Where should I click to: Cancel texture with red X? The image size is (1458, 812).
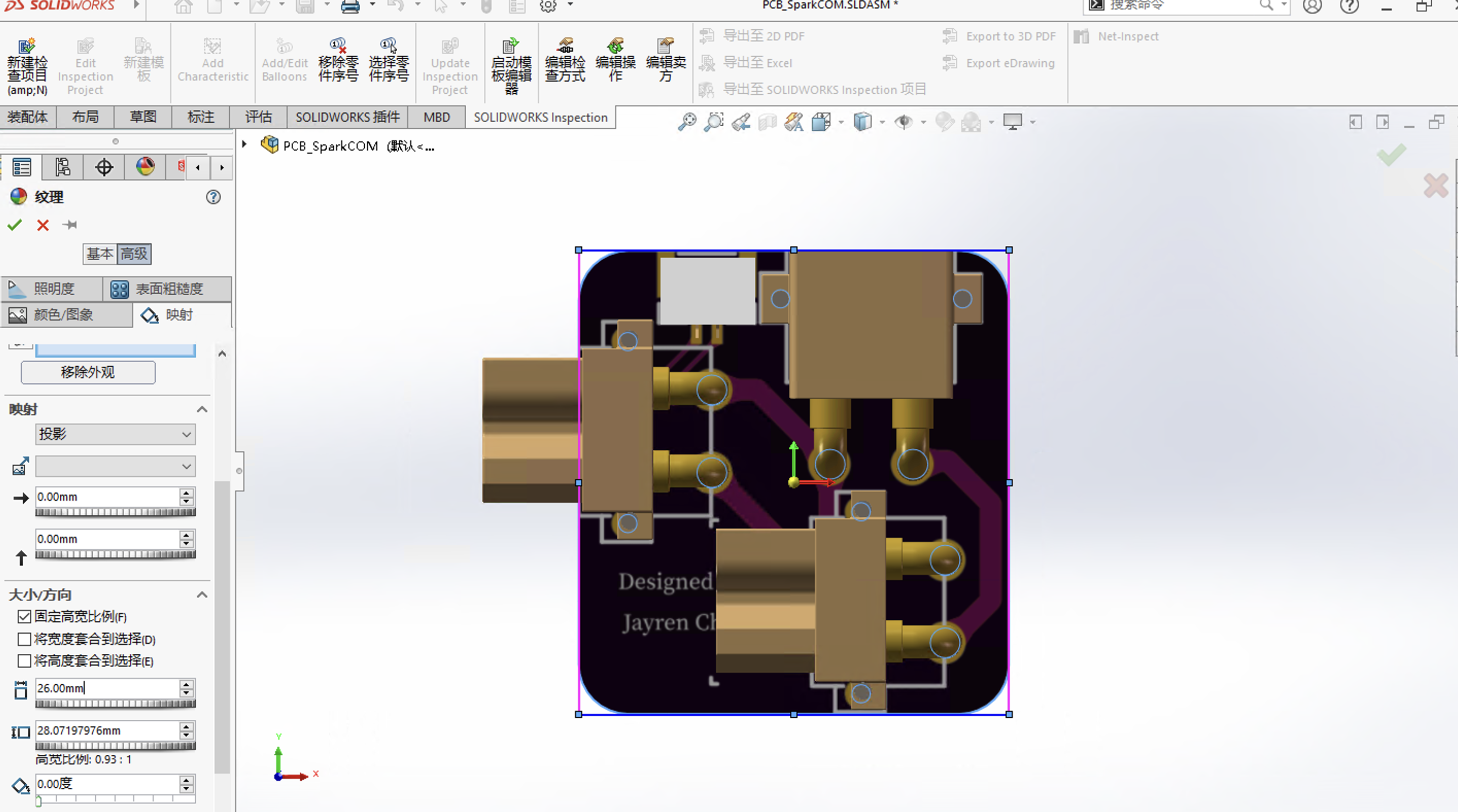(x=43, y=225)
